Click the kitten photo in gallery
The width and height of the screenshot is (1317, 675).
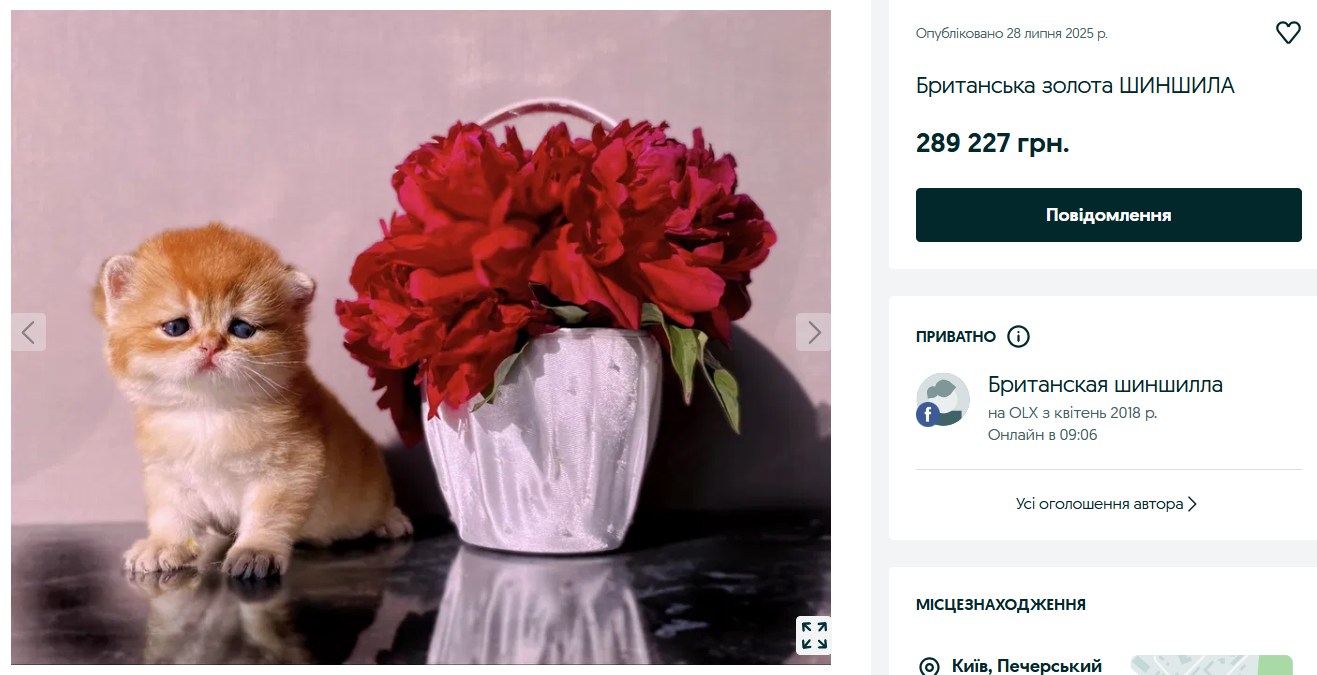421,337
